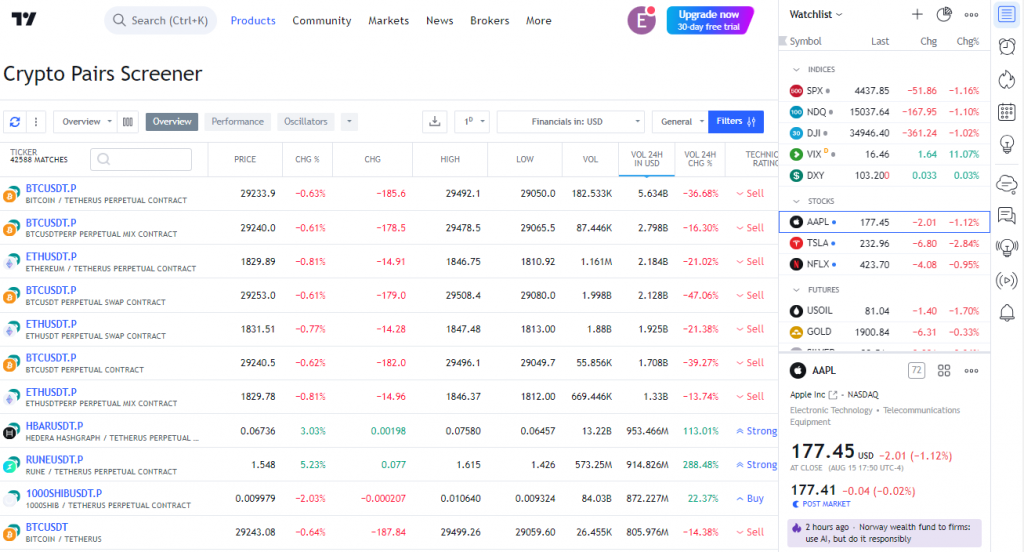Collapse the INDICES watchlist section

point(795,69)
